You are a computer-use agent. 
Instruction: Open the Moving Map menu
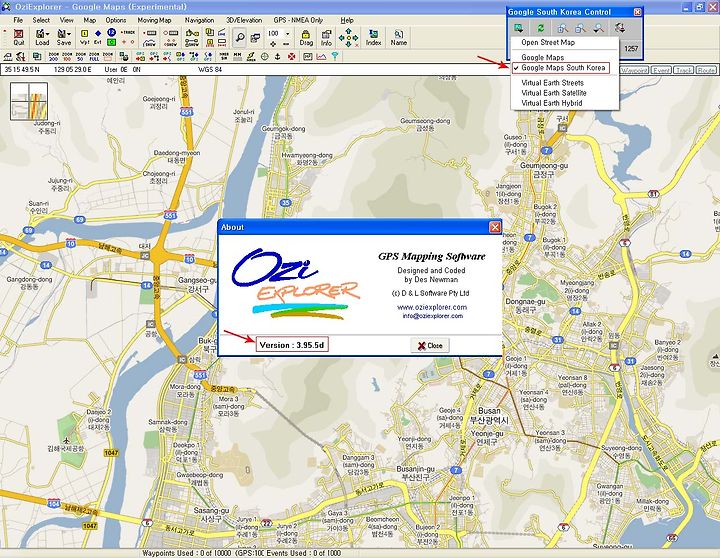click(154, 20)
